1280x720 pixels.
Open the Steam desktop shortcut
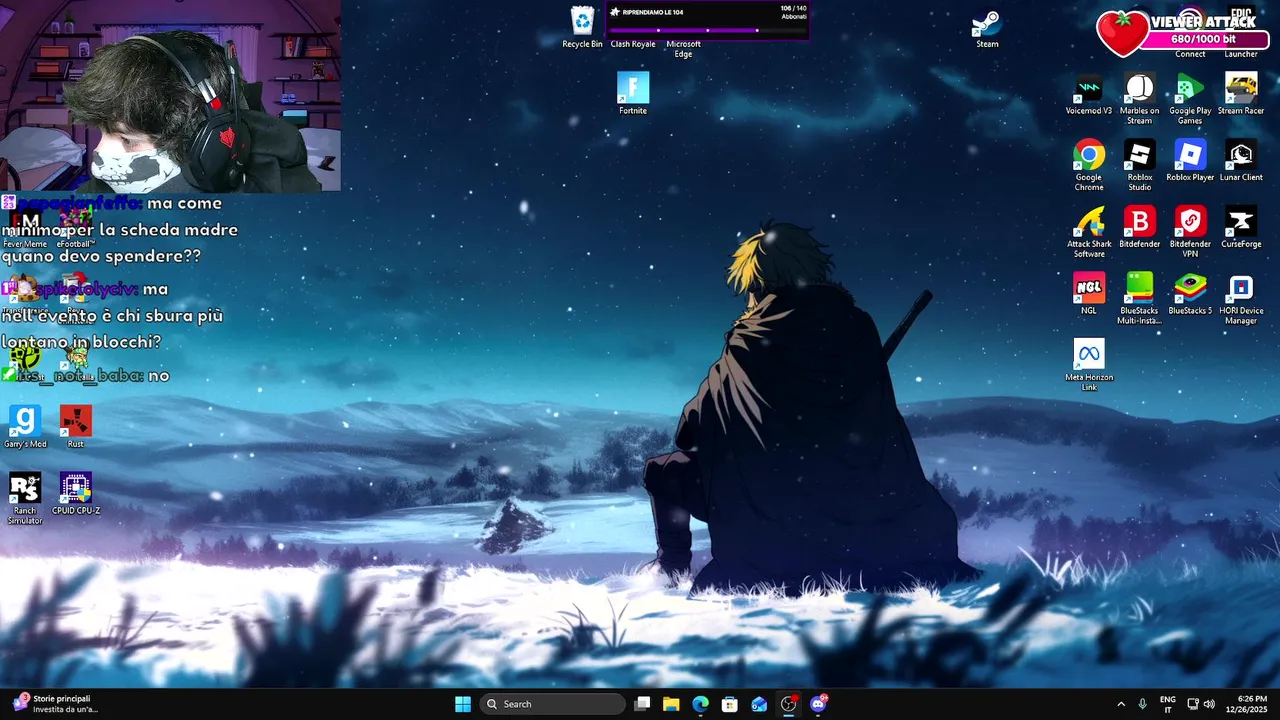987,29
